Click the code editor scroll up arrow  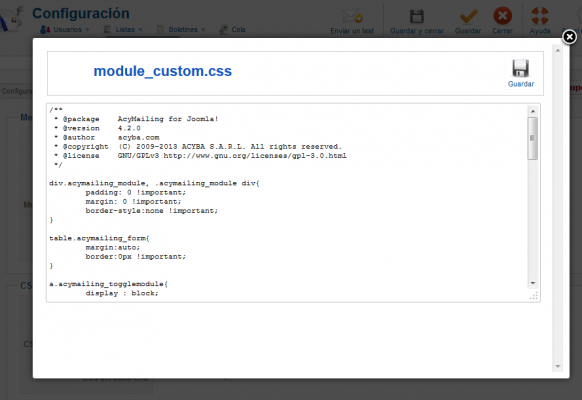(533, 111)
